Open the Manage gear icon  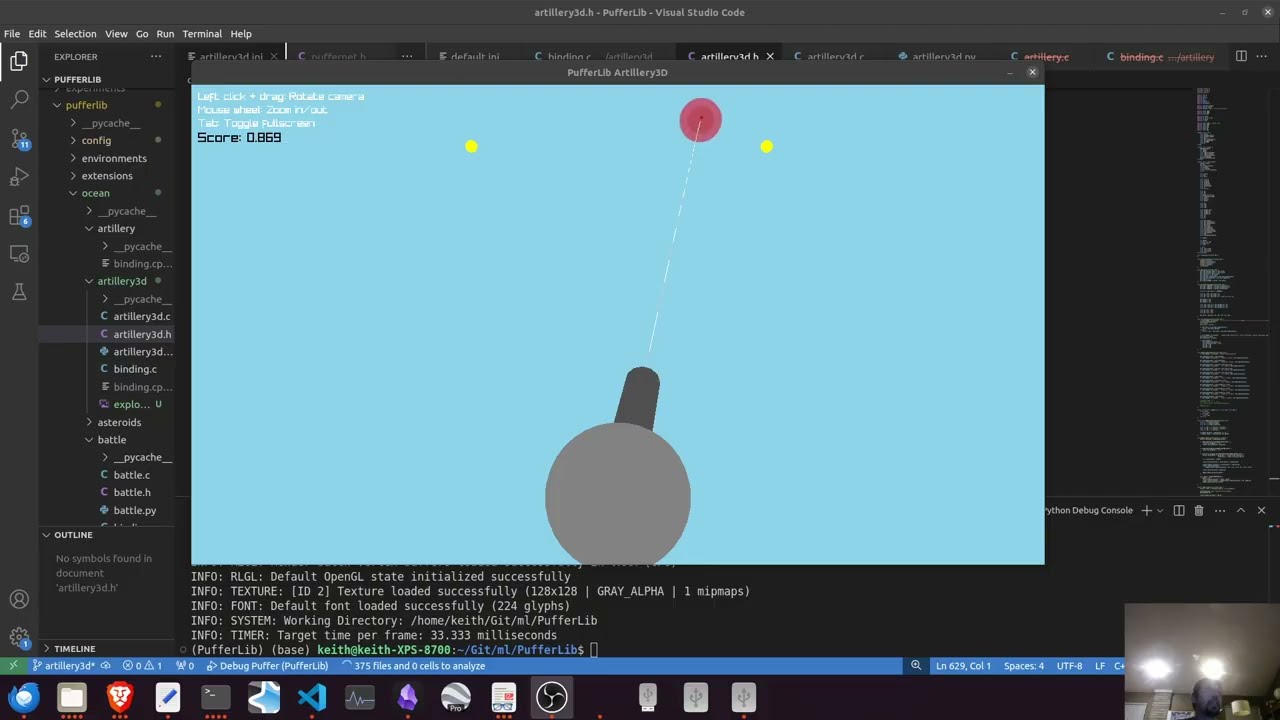point(19,638)
